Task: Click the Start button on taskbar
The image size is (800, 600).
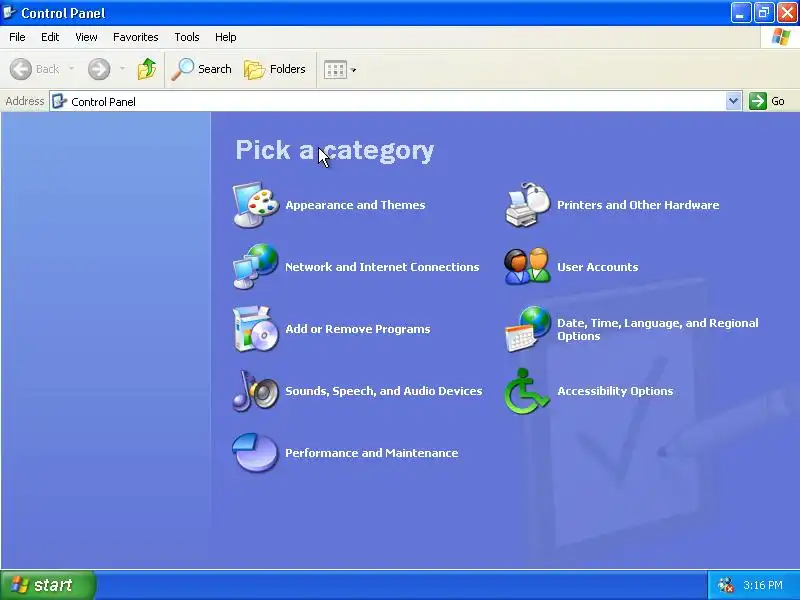Action: click(x=47, y=585)
